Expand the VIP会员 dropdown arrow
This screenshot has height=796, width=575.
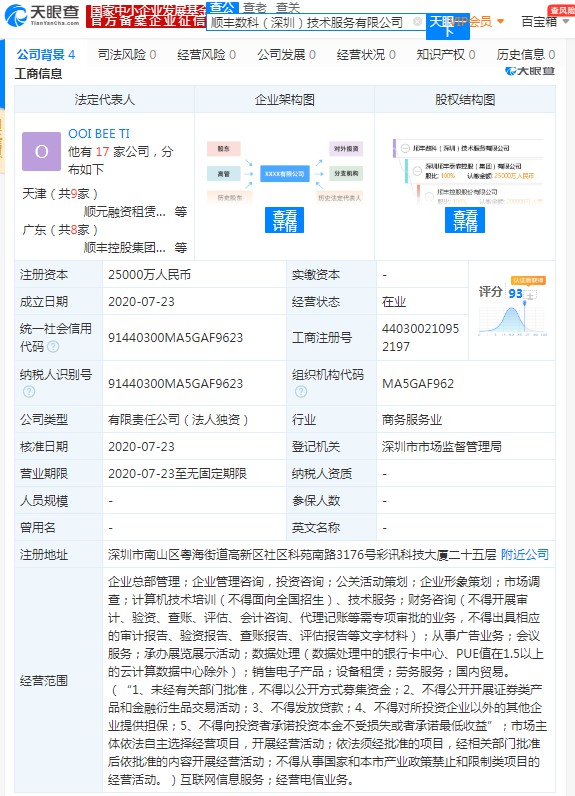click(500, 21)
